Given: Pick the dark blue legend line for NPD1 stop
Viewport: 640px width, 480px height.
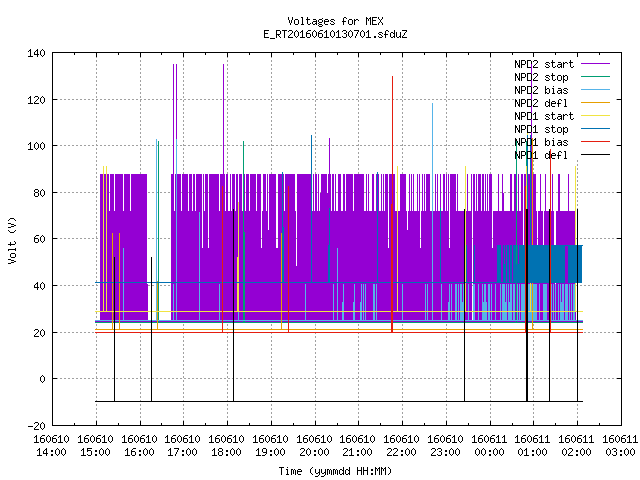Looking at the screenshot, I should coord(595,129).
